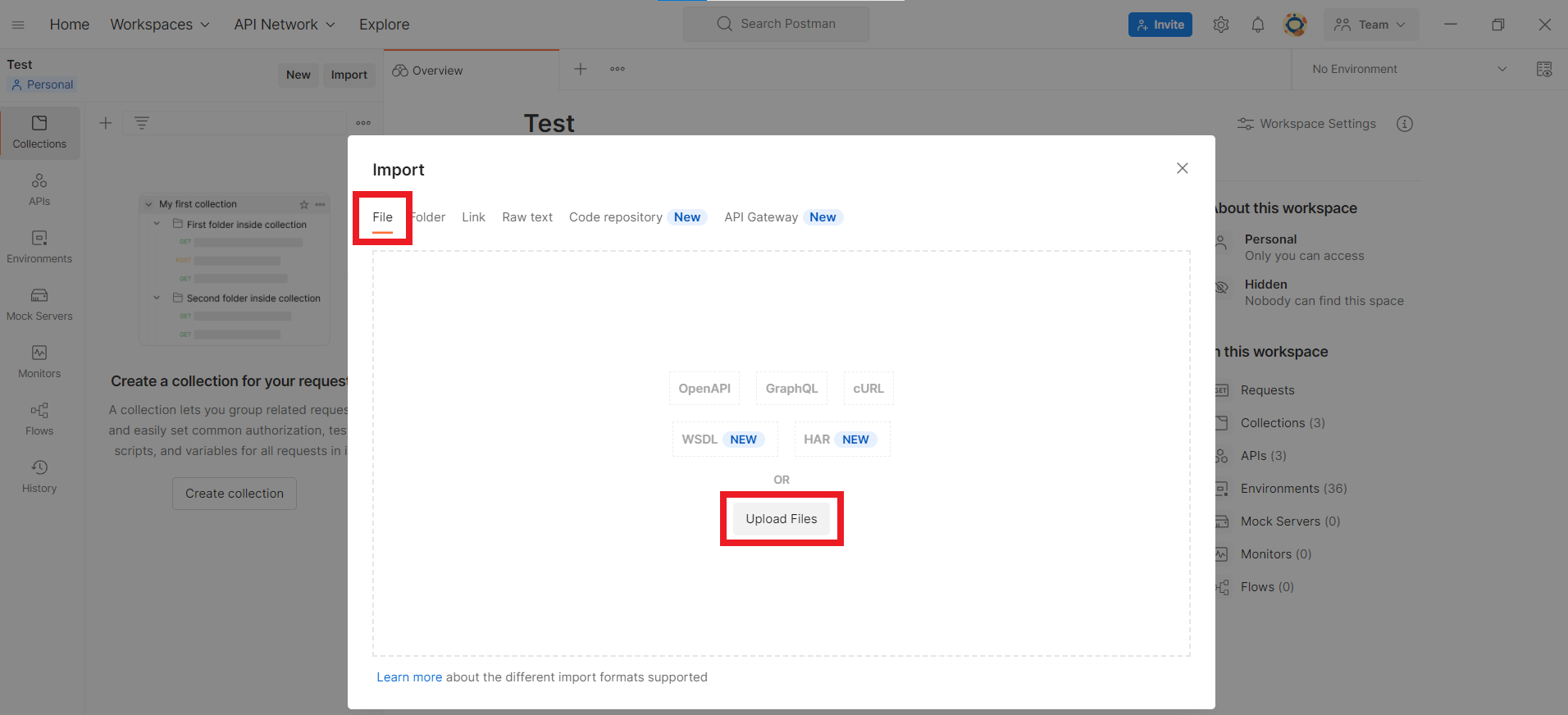Collapse Second folder inside collection
Screen dimensions: 1568x715
157,298
